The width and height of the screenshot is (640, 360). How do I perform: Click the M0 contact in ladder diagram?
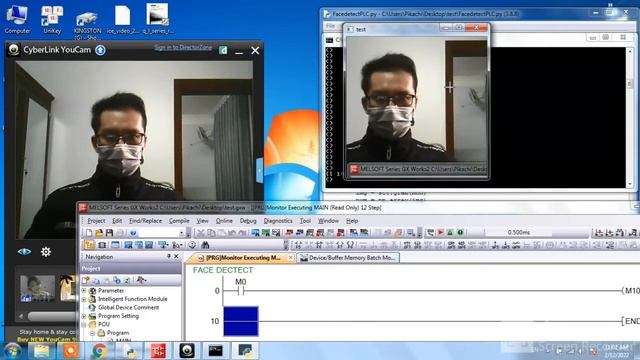pyautogui.click(x=240, y=291)
